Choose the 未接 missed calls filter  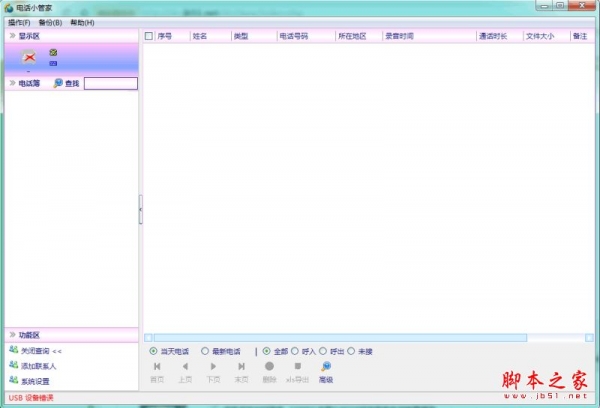pos(351,351)
